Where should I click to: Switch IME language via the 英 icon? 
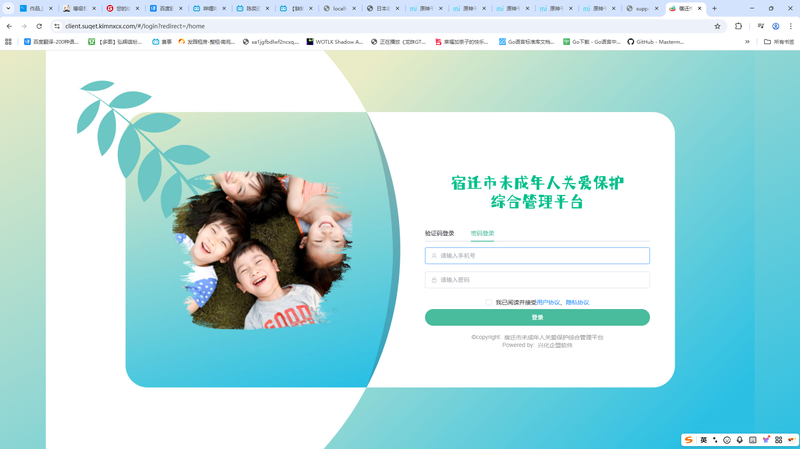point(704,440)
